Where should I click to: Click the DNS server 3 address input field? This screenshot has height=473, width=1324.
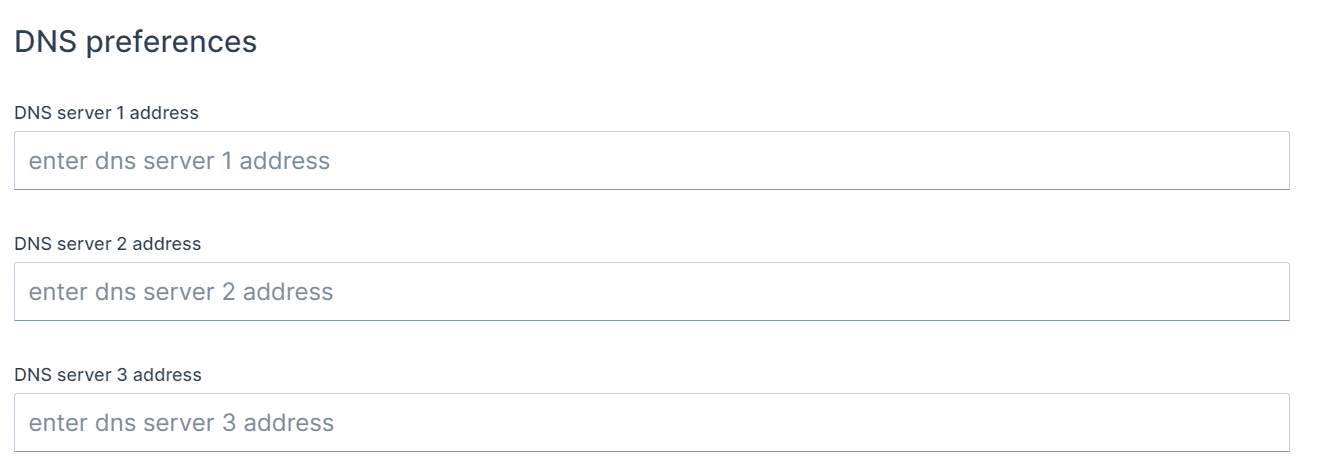click(651, 423)
